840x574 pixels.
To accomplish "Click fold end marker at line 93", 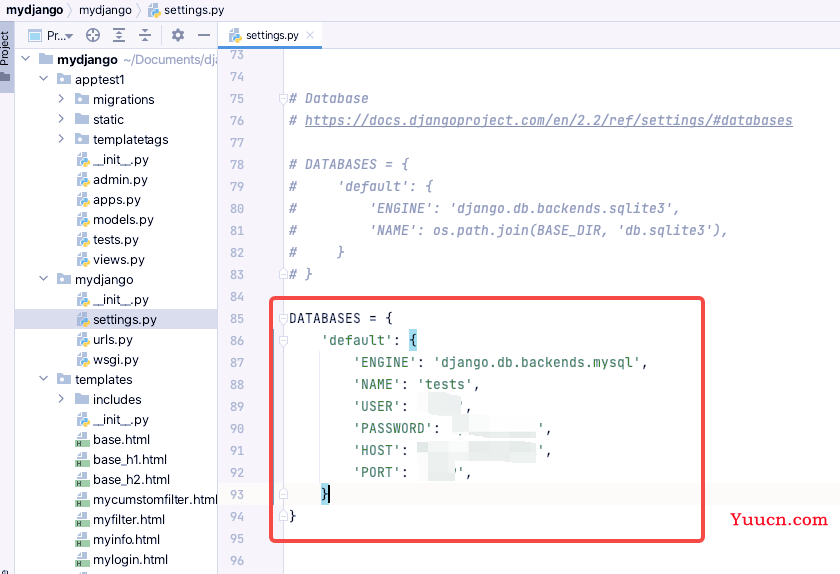I will (283, 494).
